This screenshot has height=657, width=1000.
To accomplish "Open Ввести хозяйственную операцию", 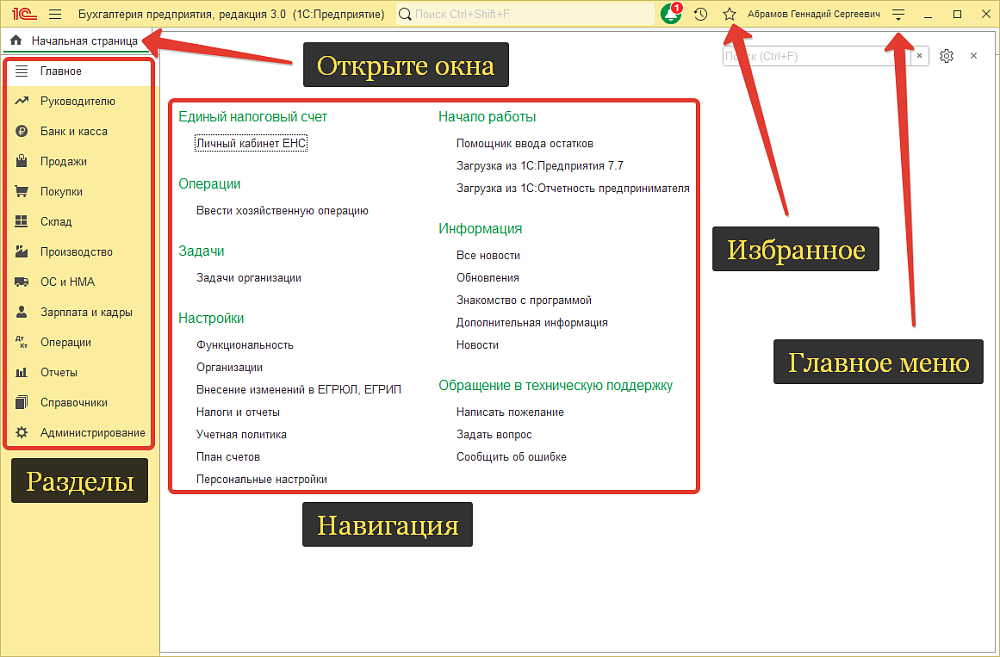I will (282, 210).
